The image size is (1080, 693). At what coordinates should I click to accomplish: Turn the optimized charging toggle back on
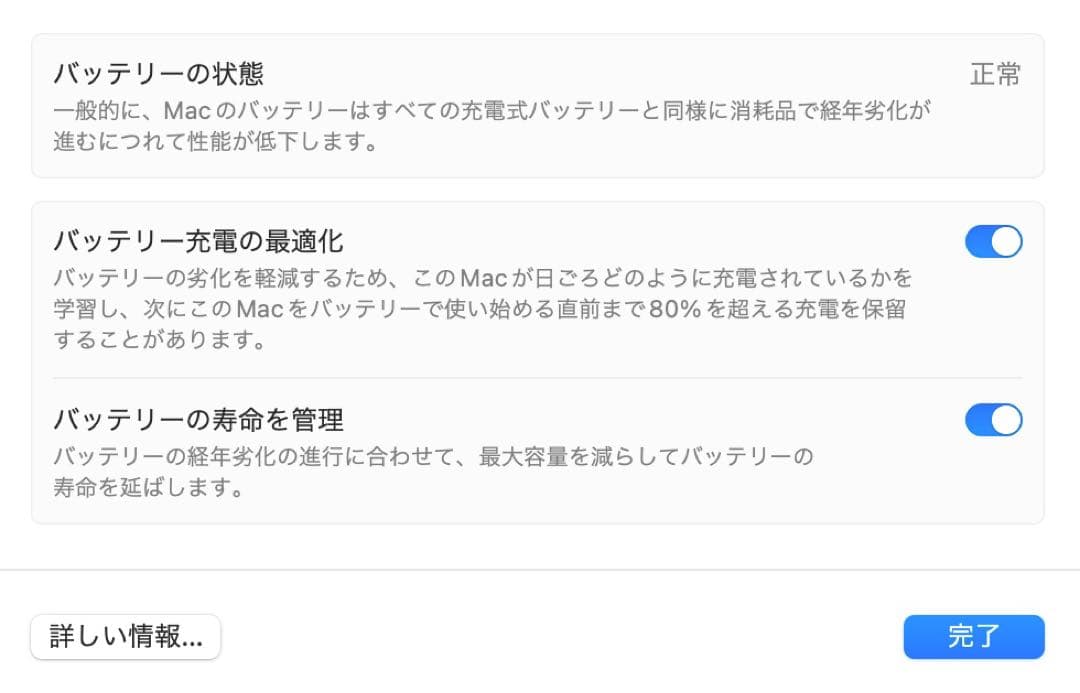993,241
